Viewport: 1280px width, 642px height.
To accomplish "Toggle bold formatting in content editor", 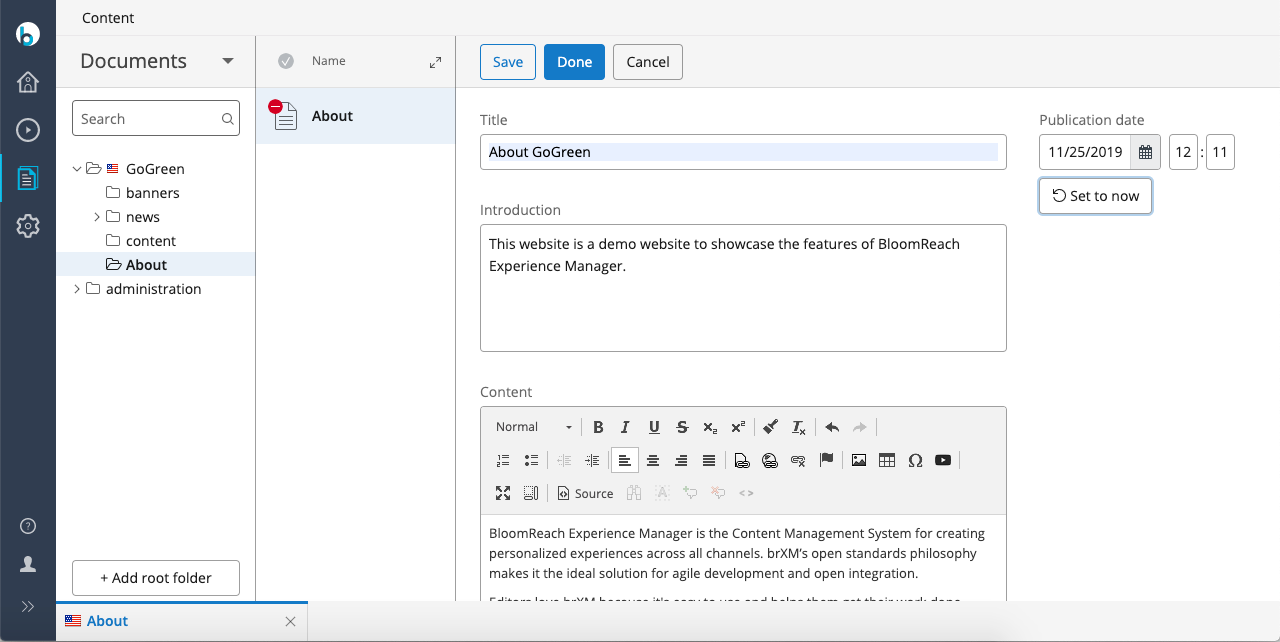I will coord(598,427).
